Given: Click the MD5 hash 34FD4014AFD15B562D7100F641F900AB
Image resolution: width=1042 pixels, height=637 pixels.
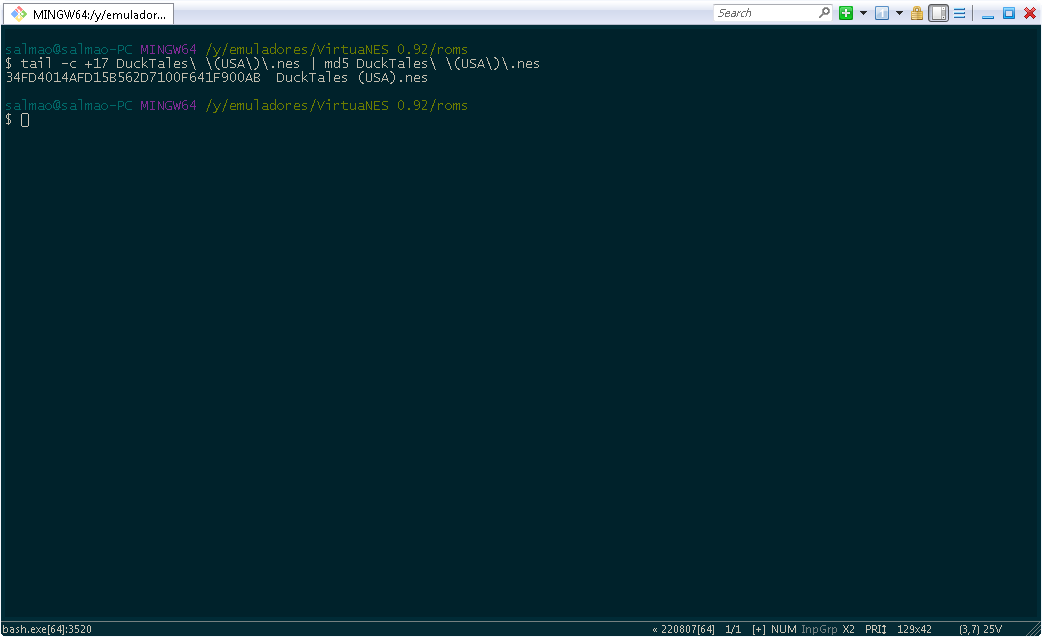Looking at the screenshot, I should click(x=133, y=78).
